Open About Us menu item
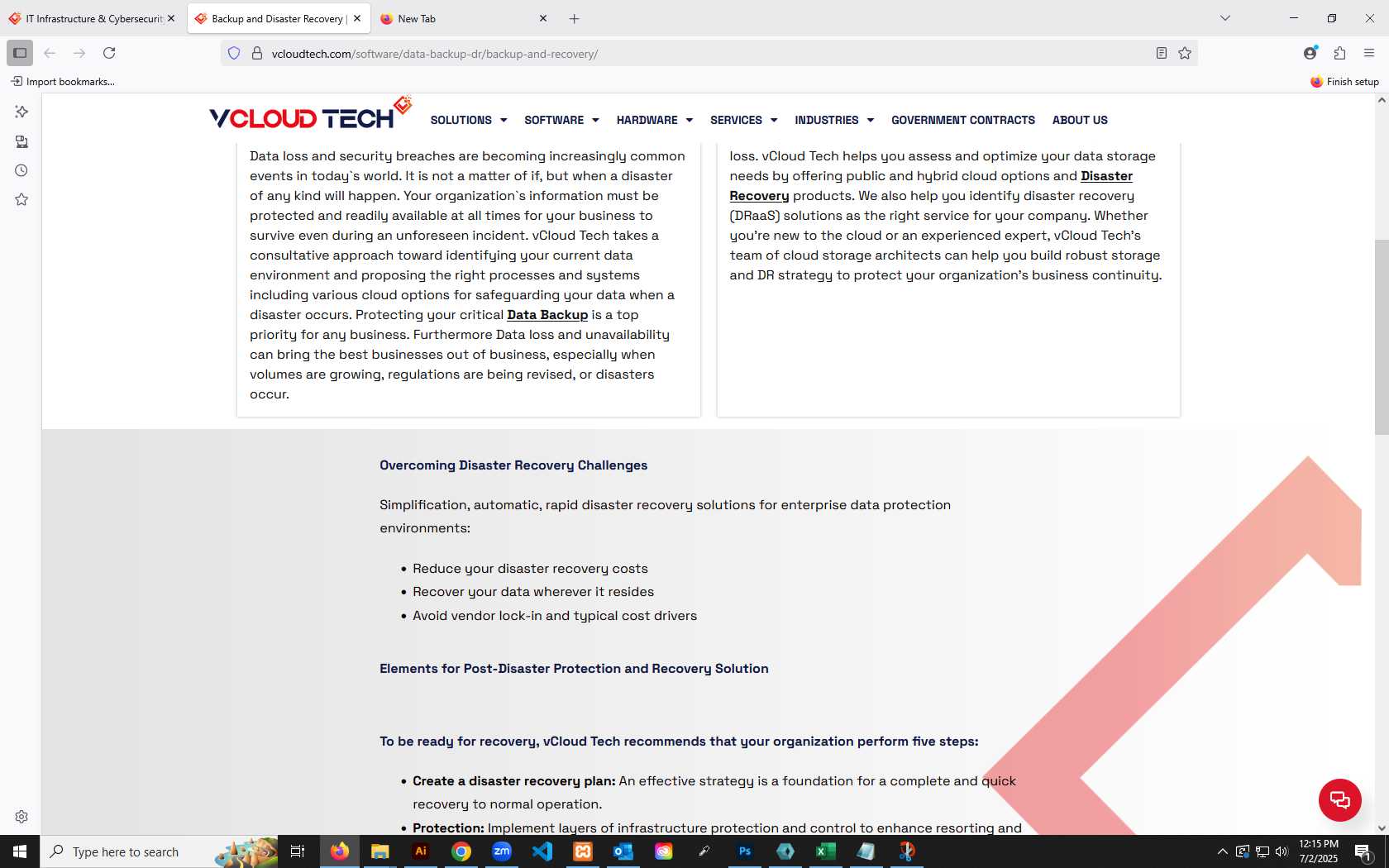The width and height of the screenshot is (1389, 868). (1080, 120)
